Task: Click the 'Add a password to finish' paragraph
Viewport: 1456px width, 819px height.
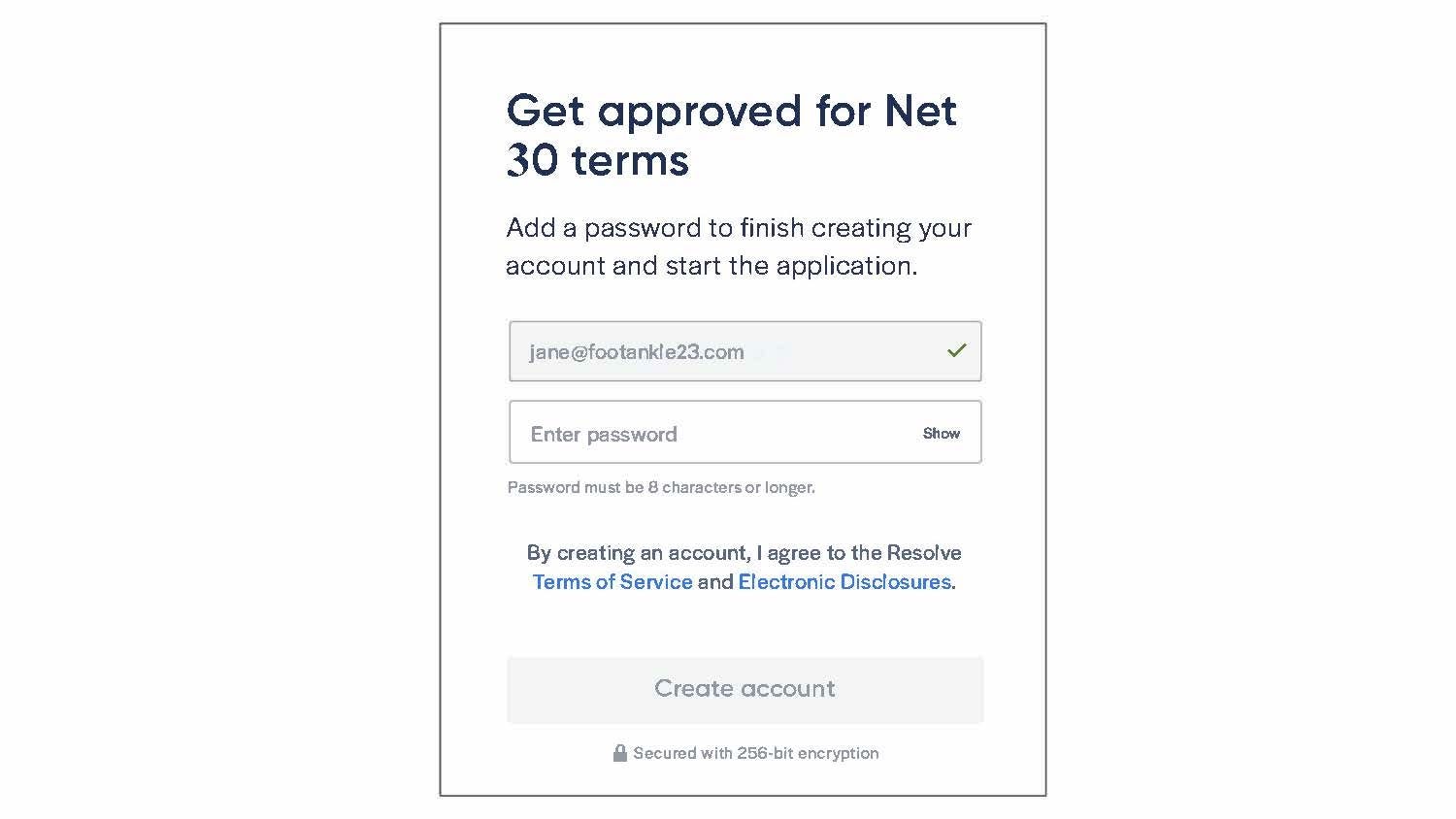Action: click(738, 246)
